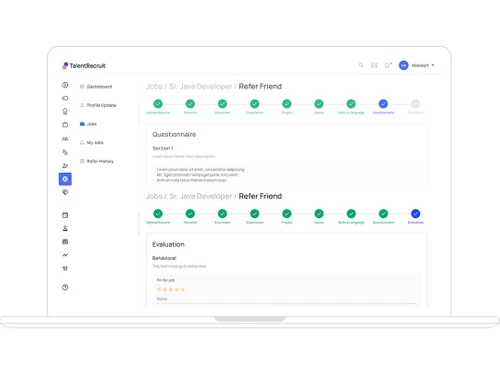
Task: Open the My Jobs menu item
Action: tap(92, 143)
